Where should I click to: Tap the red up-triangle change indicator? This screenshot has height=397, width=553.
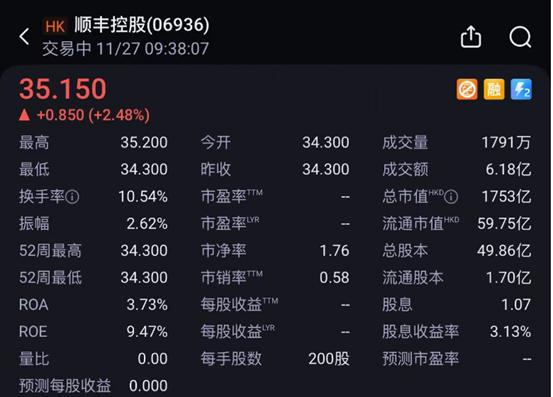point(24,115)
